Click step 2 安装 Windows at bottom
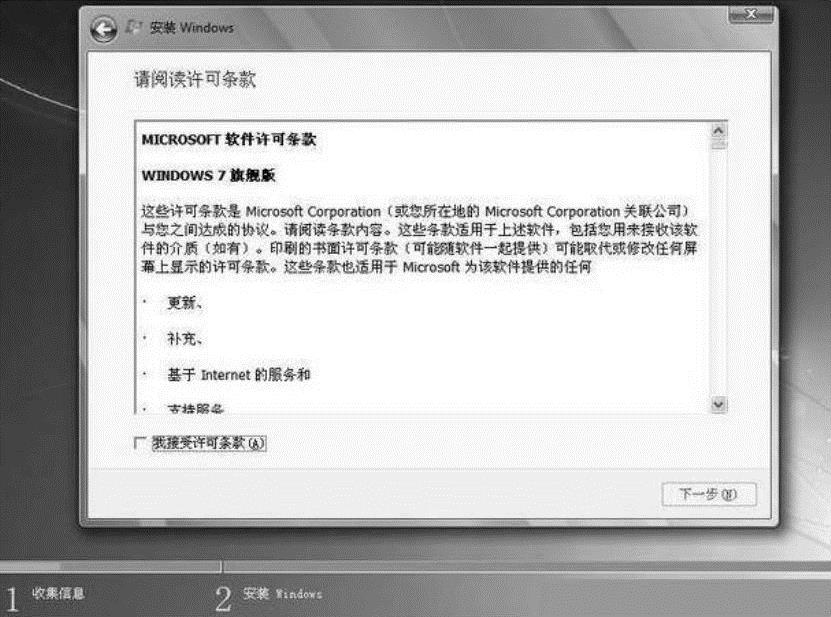 pos(269,597)
